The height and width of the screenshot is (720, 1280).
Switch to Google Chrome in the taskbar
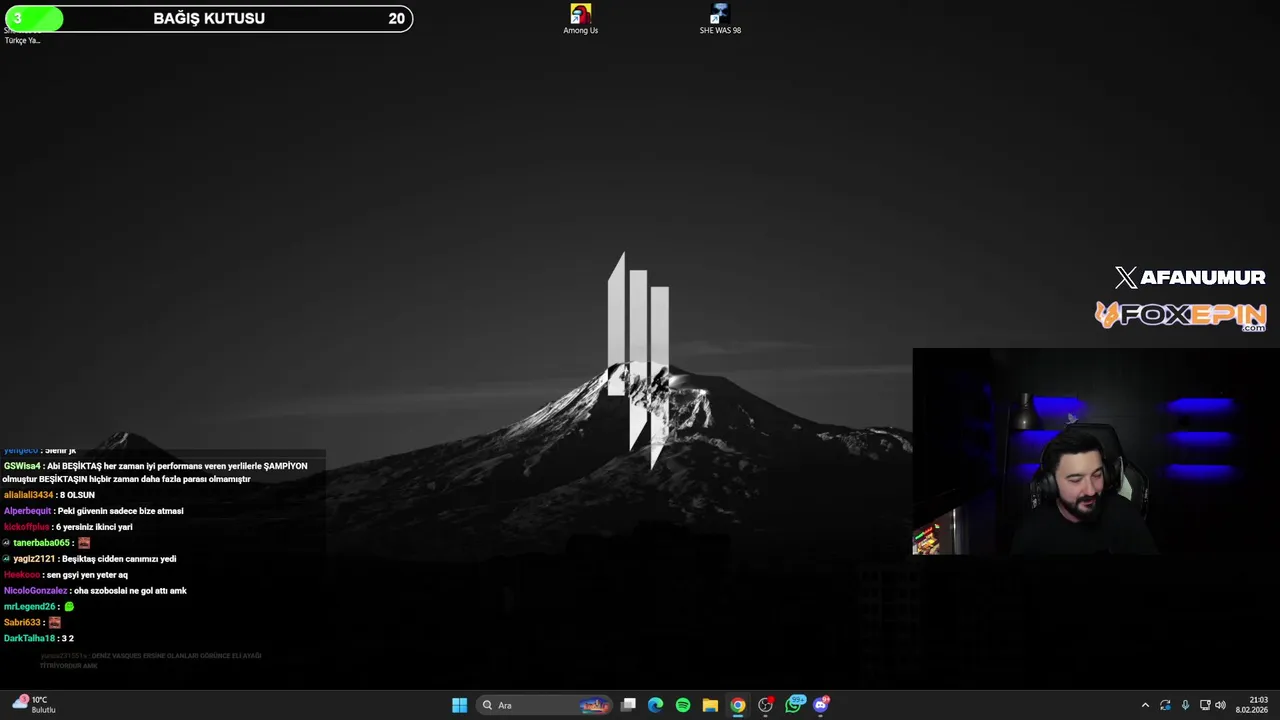738,705
